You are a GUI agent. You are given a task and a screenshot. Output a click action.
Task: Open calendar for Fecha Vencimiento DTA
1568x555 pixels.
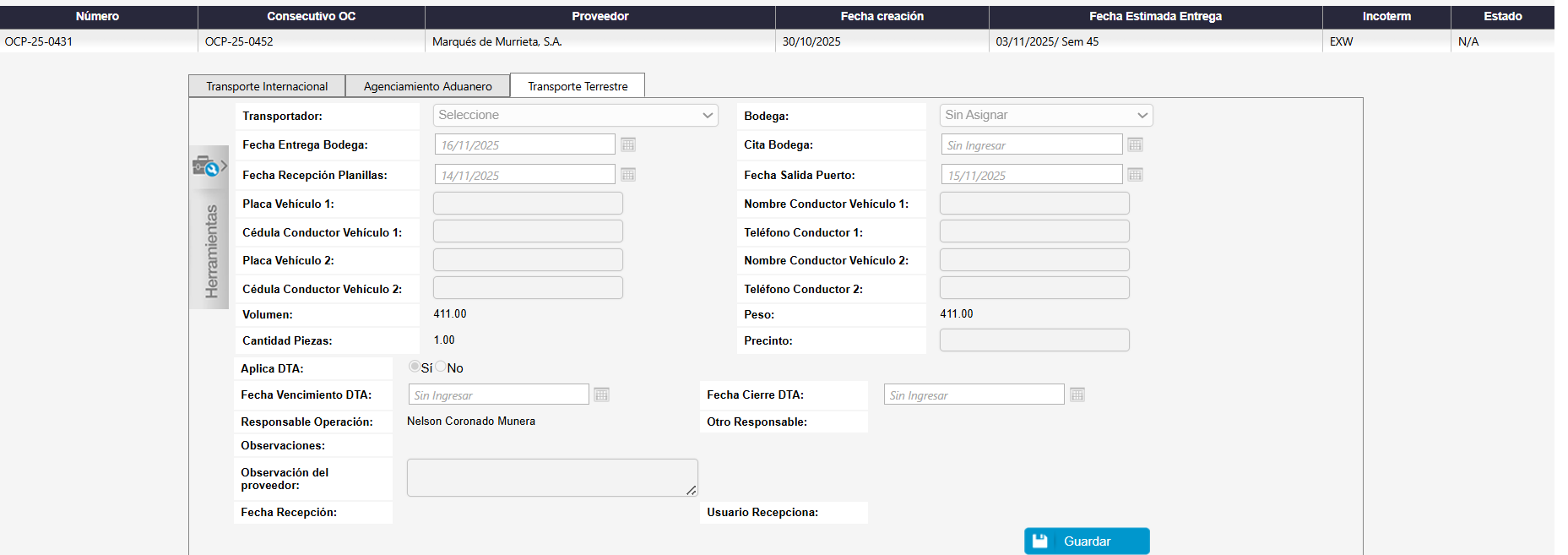[x=601, y=394]
